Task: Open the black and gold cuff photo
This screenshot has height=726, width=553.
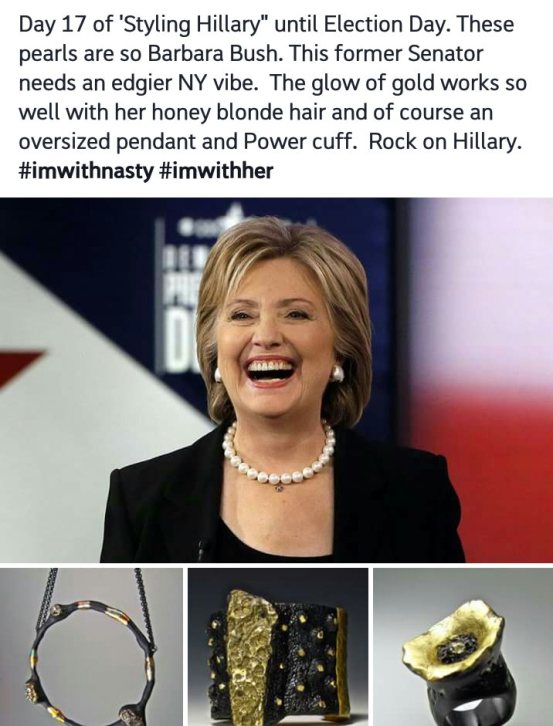Action: click(x=278, y=647)
